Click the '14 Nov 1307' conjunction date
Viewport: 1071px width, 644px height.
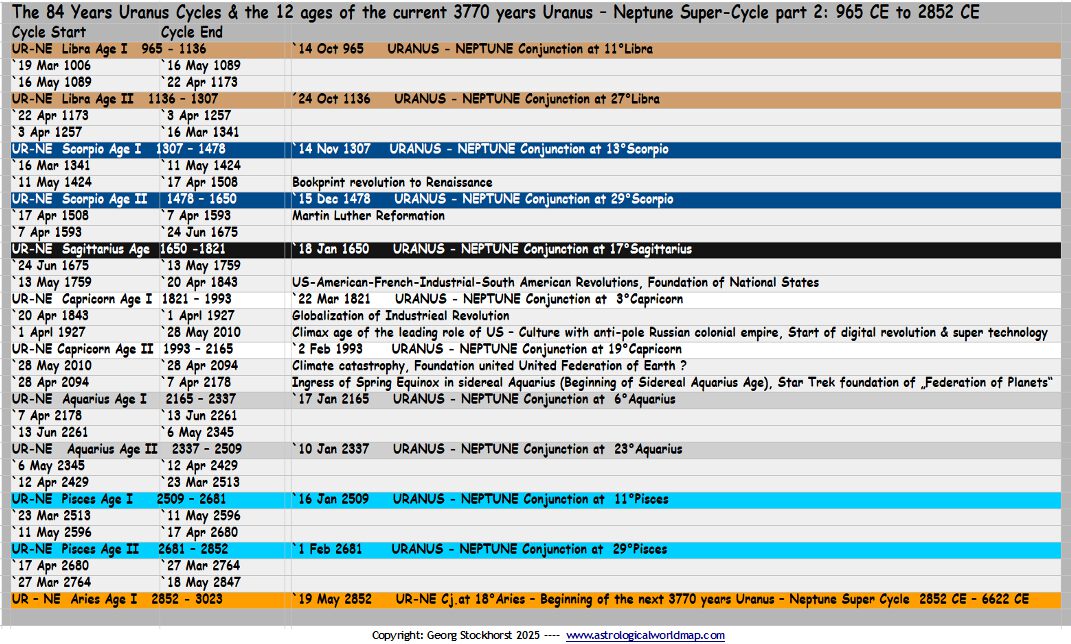pos(332,149)
